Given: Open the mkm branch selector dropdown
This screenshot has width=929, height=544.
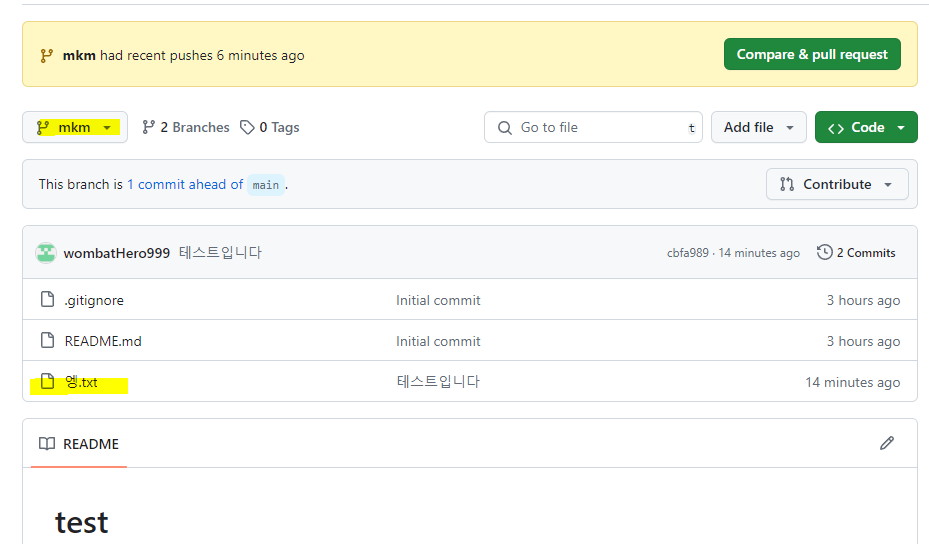Looking at the screenshot, I should 75,127.
